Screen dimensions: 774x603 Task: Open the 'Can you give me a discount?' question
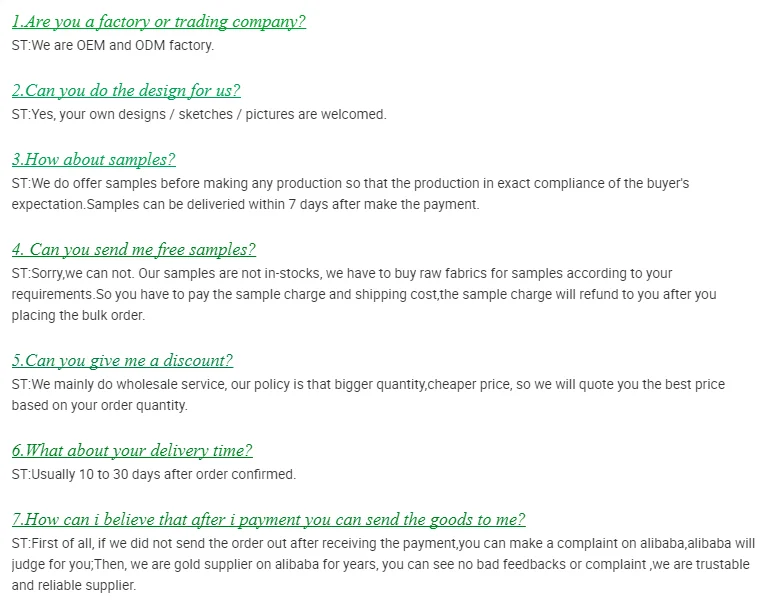pos(122,361)
